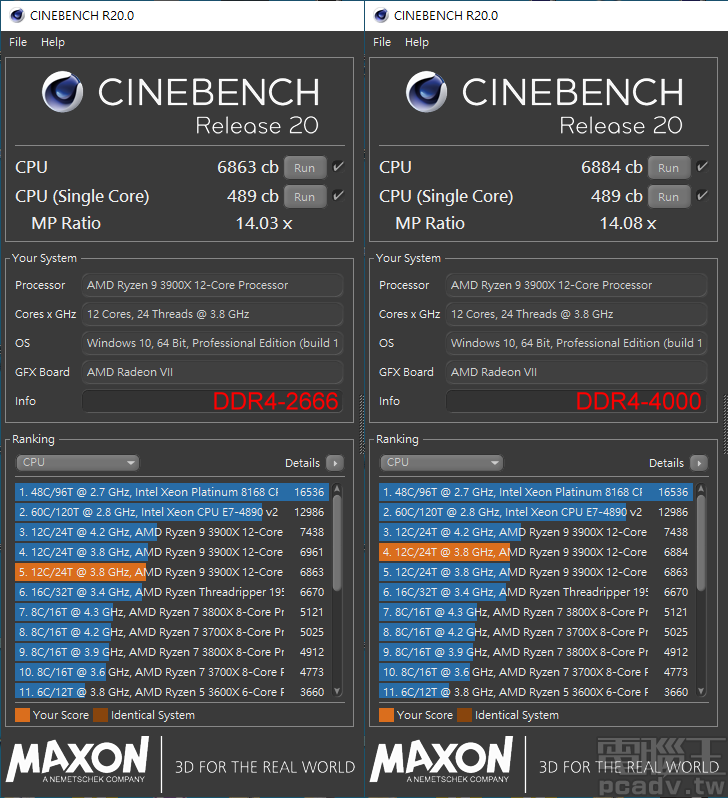Click right window title bar Cinebench icon

tap(381, 15)
